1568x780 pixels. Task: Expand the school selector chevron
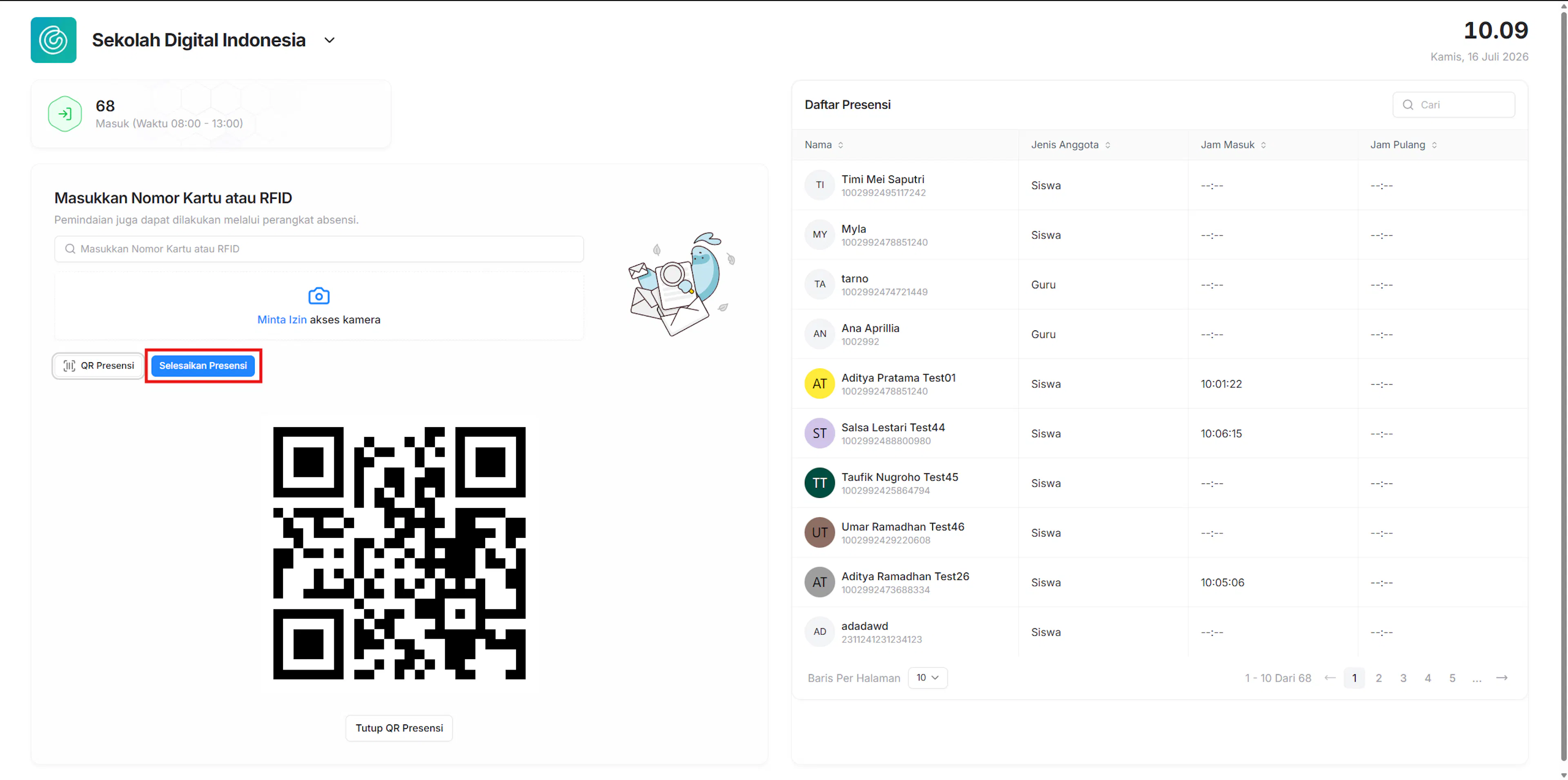pos(329,40)
